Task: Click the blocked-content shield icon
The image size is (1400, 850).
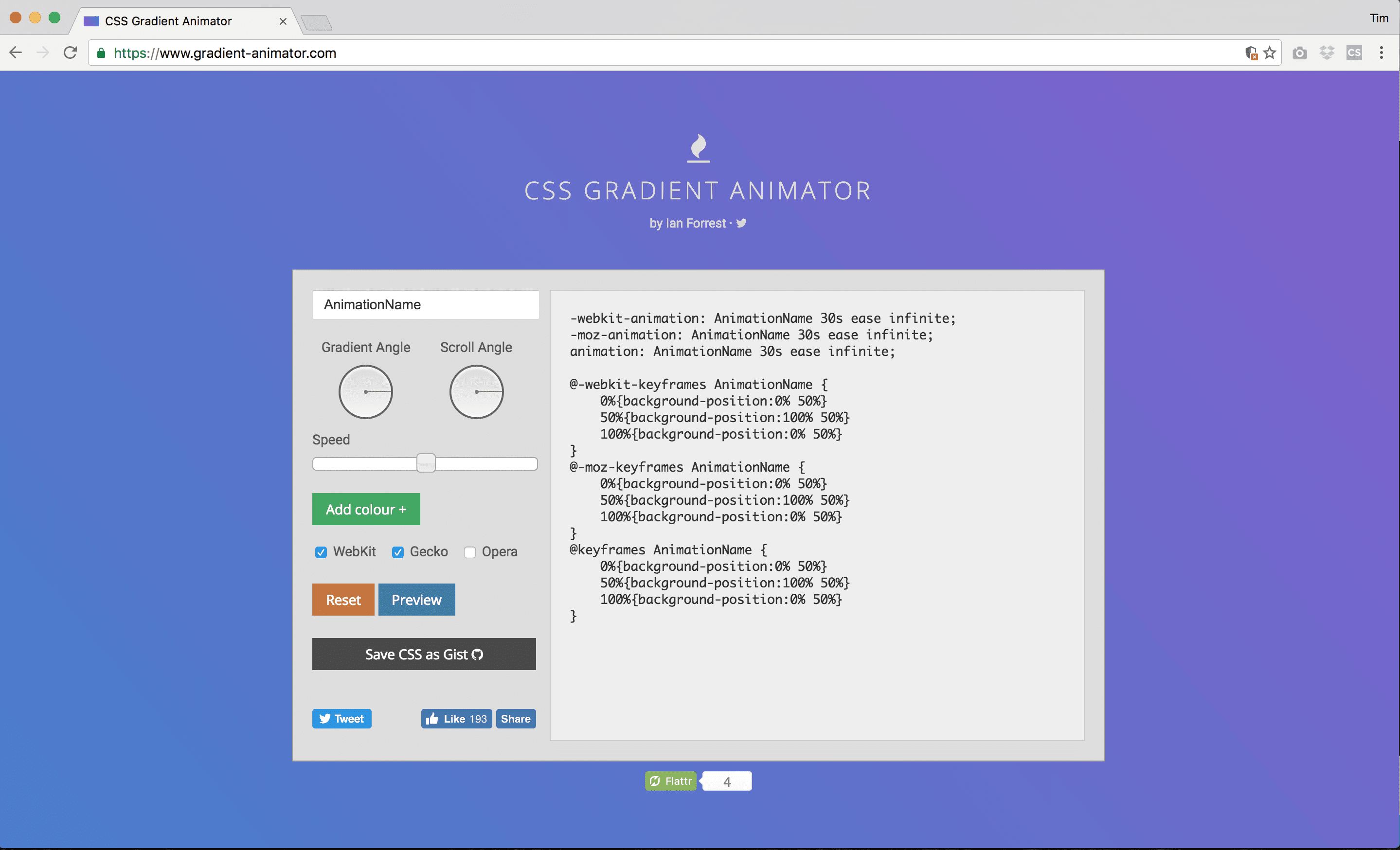Action: click(1252, 52)
